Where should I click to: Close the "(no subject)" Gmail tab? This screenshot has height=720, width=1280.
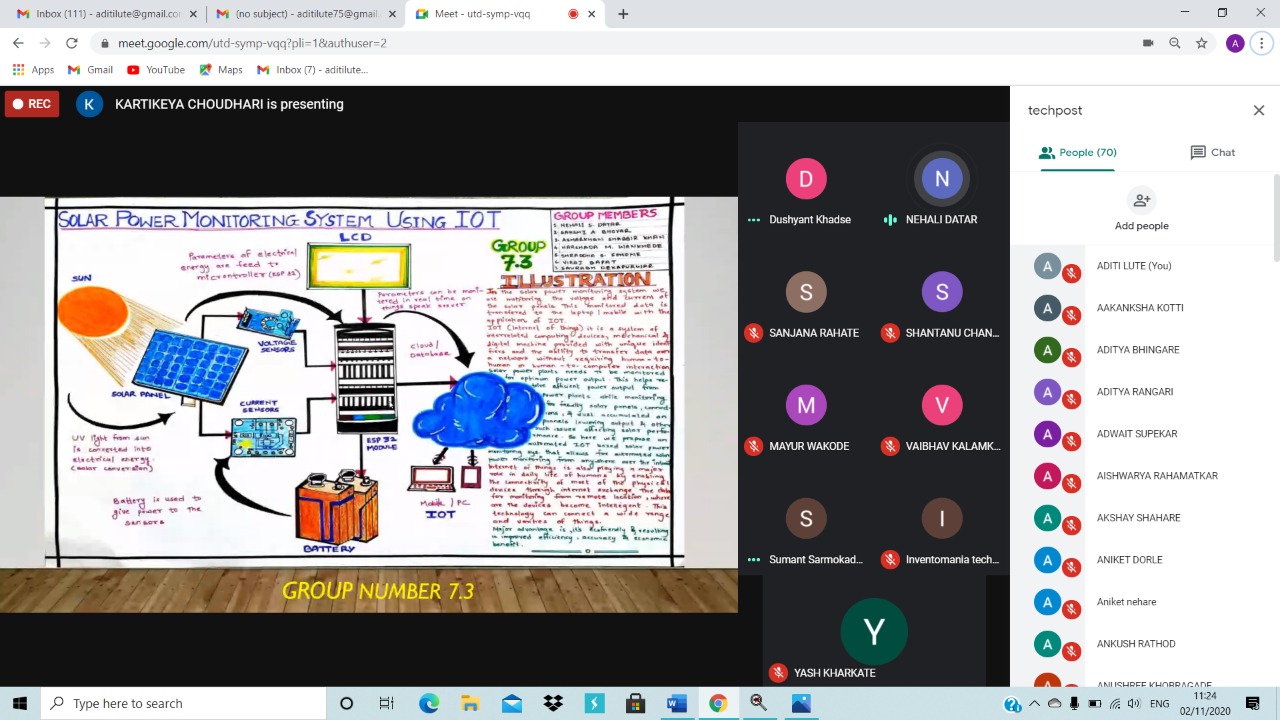point(392,14)
